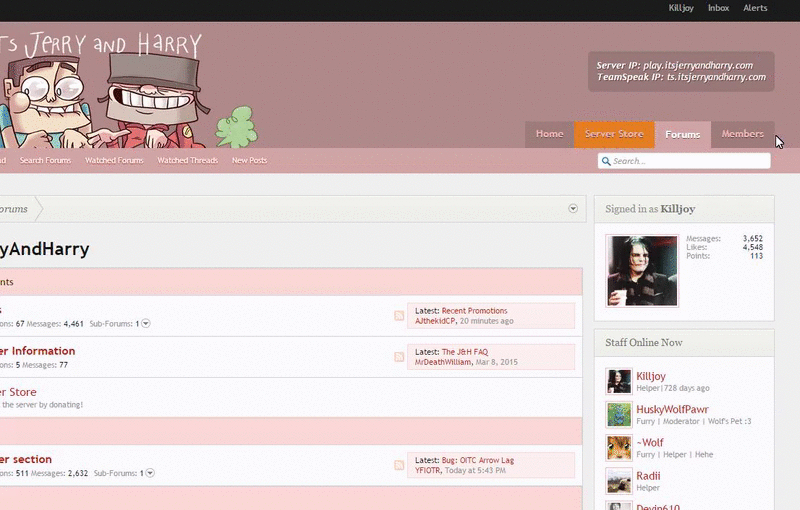Open the Store forum heading

click(x=18, y=392)
